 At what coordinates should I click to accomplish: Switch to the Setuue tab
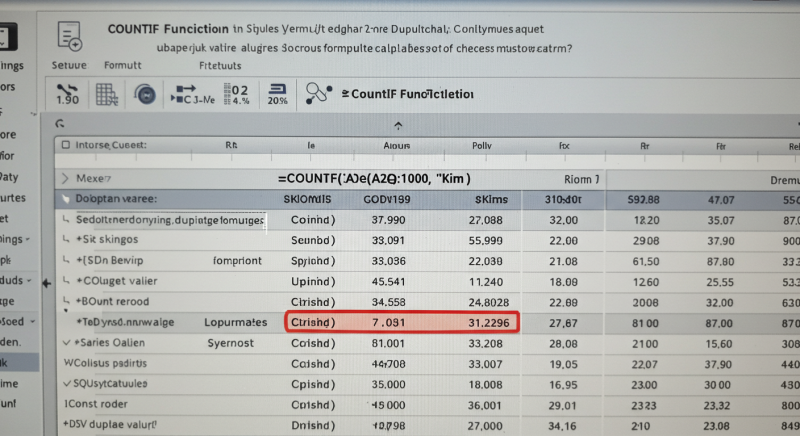[x=69, y=65]
